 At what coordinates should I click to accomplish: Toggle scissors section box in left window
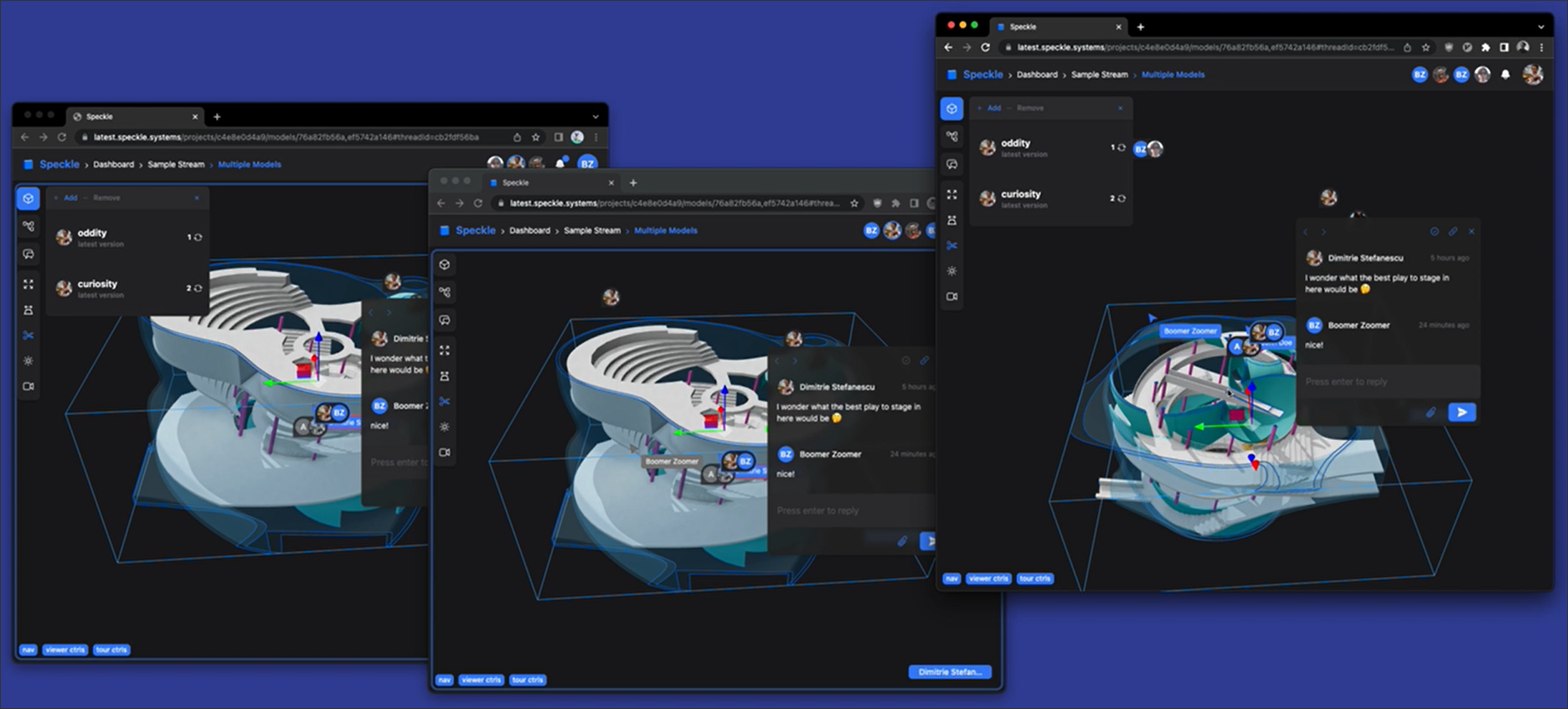coord(28,335)
